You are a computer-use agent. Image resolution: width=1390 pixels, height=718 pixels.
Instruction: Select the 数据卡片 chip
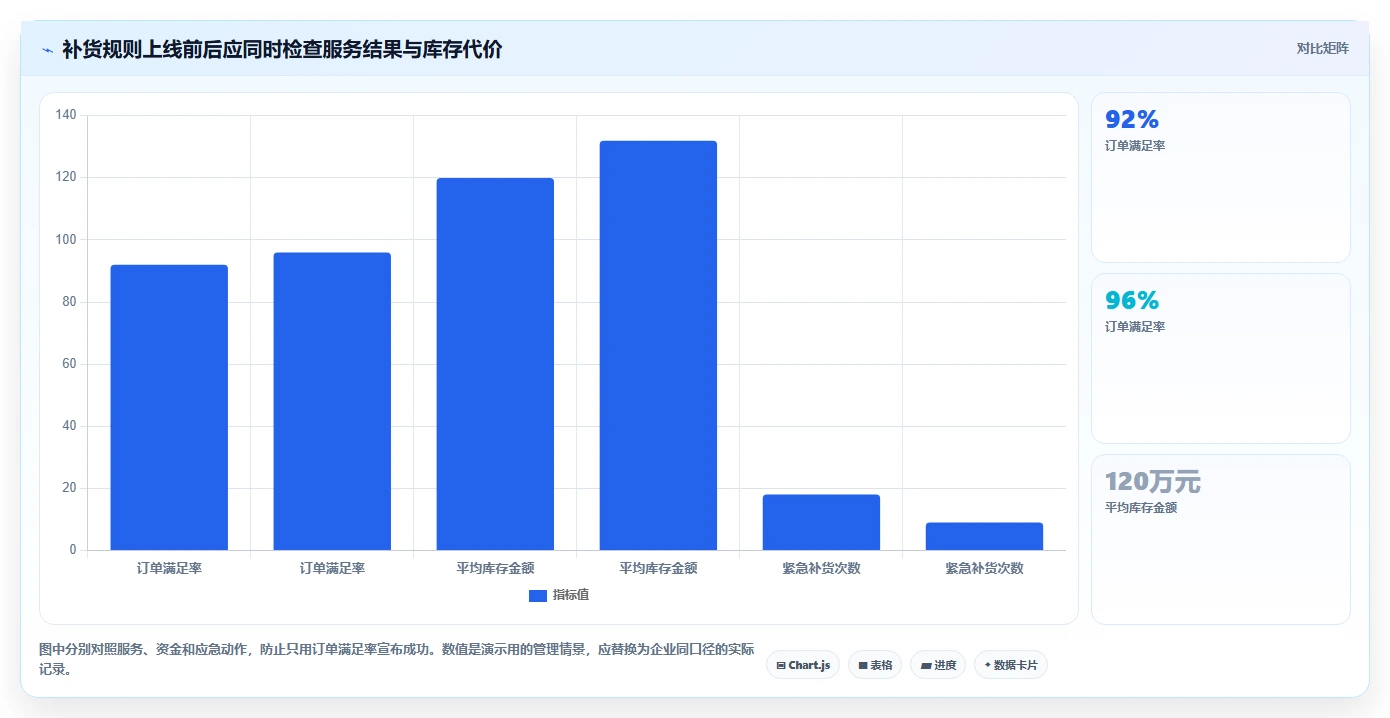pyautogui.click(x=1010, y=665)
